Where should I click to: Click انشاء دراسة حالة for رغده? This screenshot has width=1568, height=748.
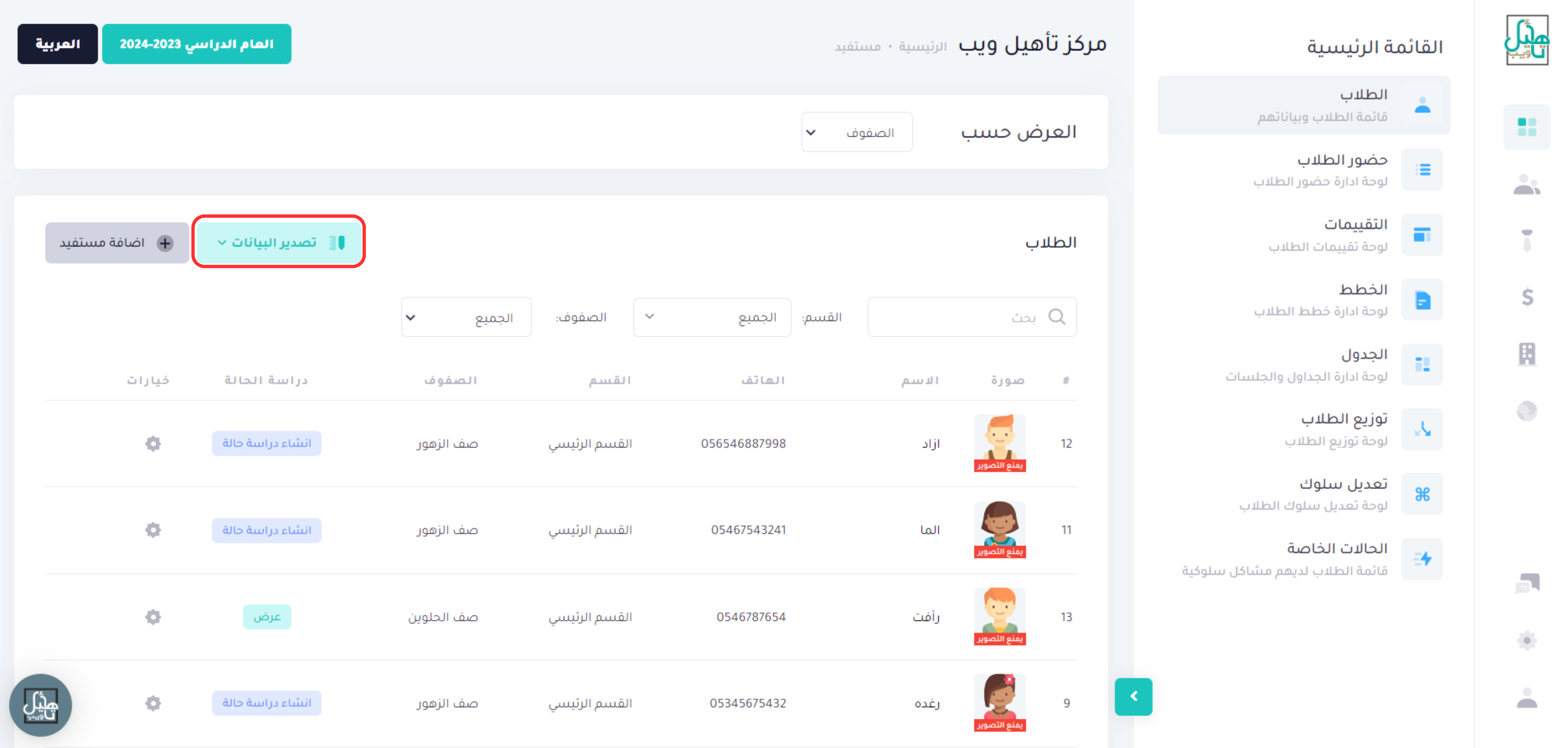tap(267, 703)
